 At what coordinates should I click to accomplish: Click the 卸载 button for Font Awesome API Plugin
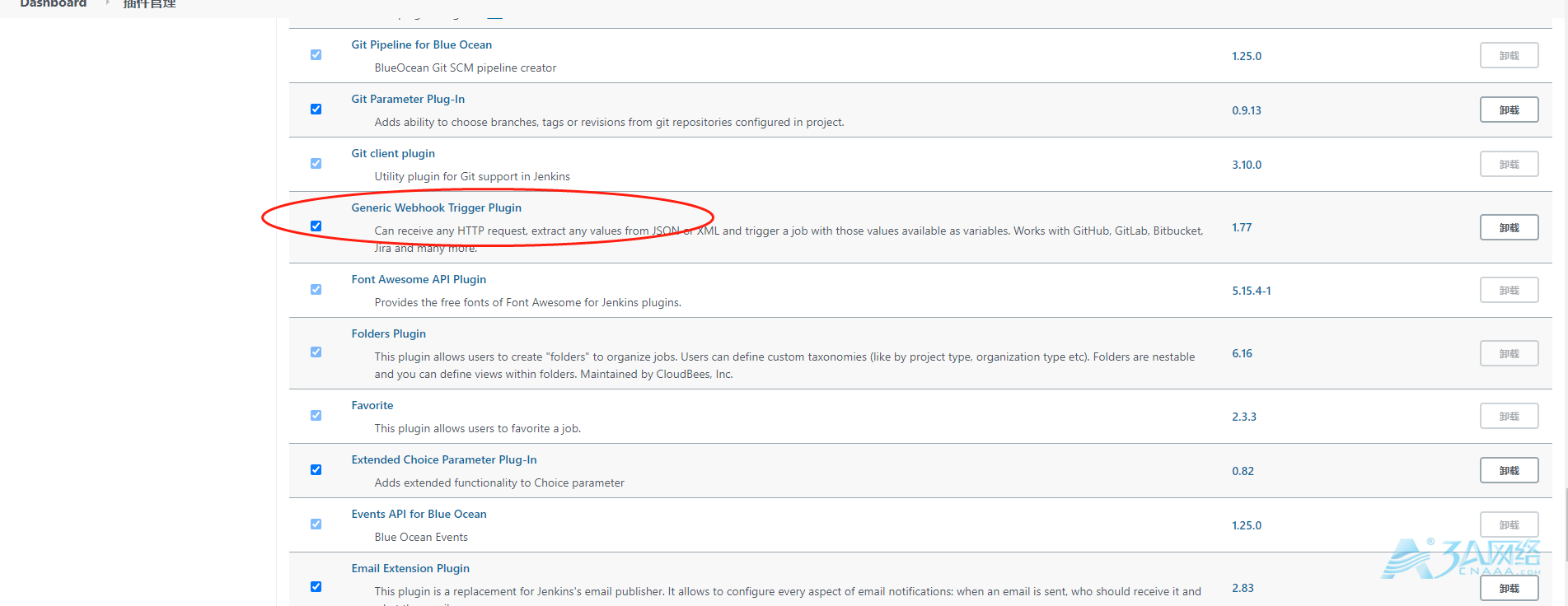(x=1509, y=291)
